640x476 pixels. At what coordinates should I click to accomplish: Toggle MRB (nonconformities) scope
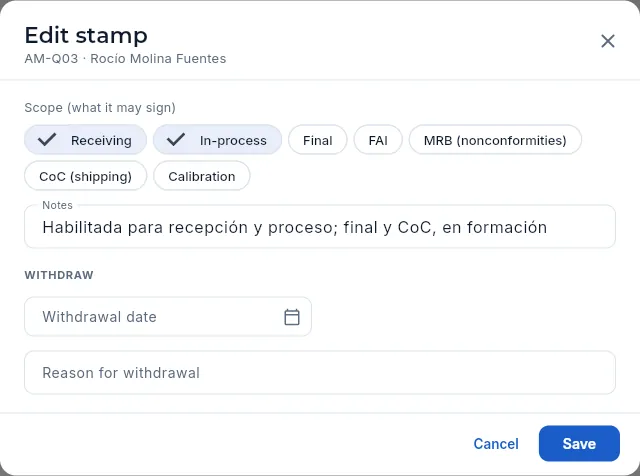click(x=495, y=140)
